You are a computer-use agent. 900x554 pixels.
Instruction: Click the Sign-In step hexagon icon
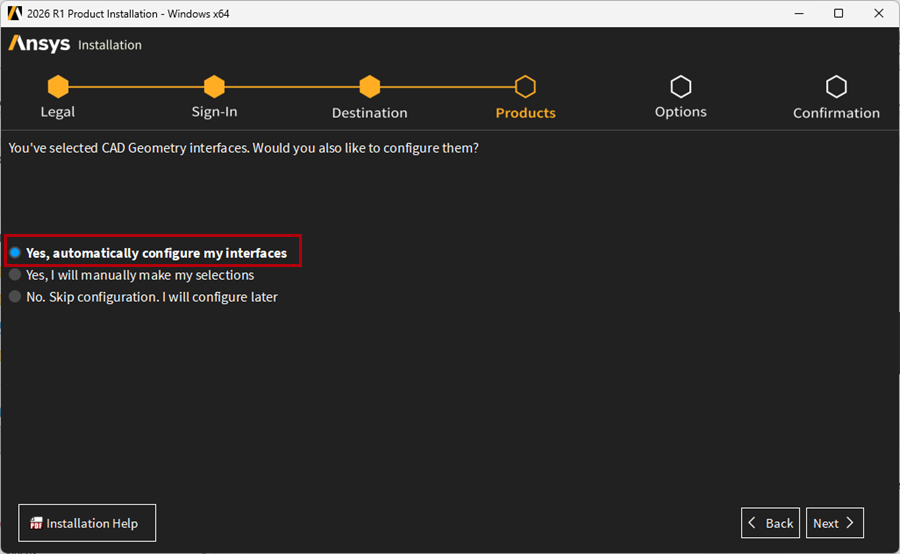[x=214, y=87]
